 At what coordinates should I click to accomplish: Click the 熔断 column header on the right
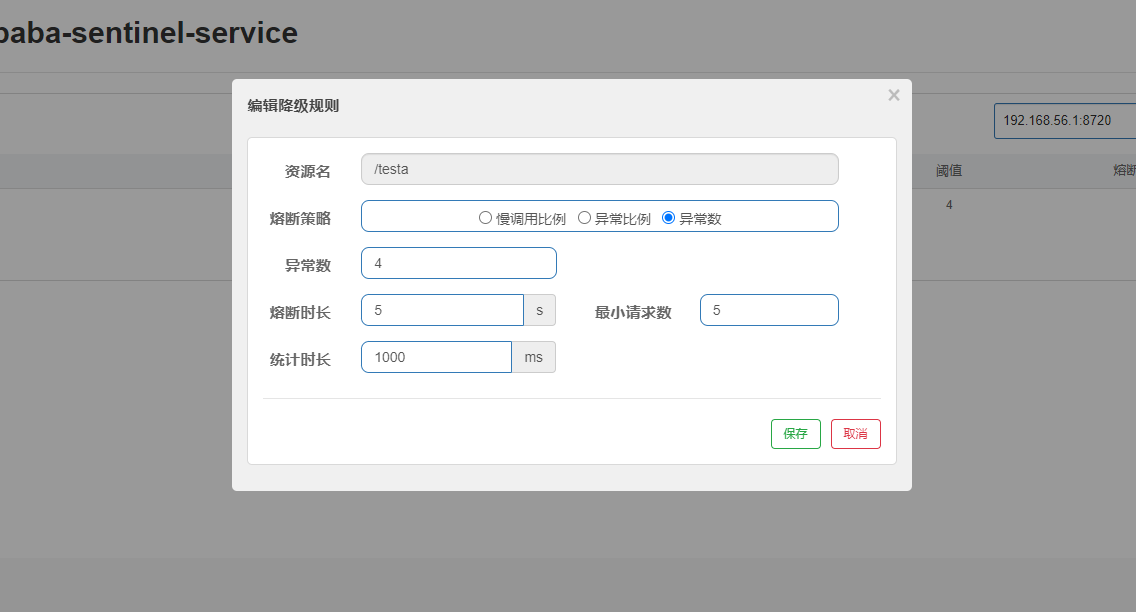(x=1128, y=170)
